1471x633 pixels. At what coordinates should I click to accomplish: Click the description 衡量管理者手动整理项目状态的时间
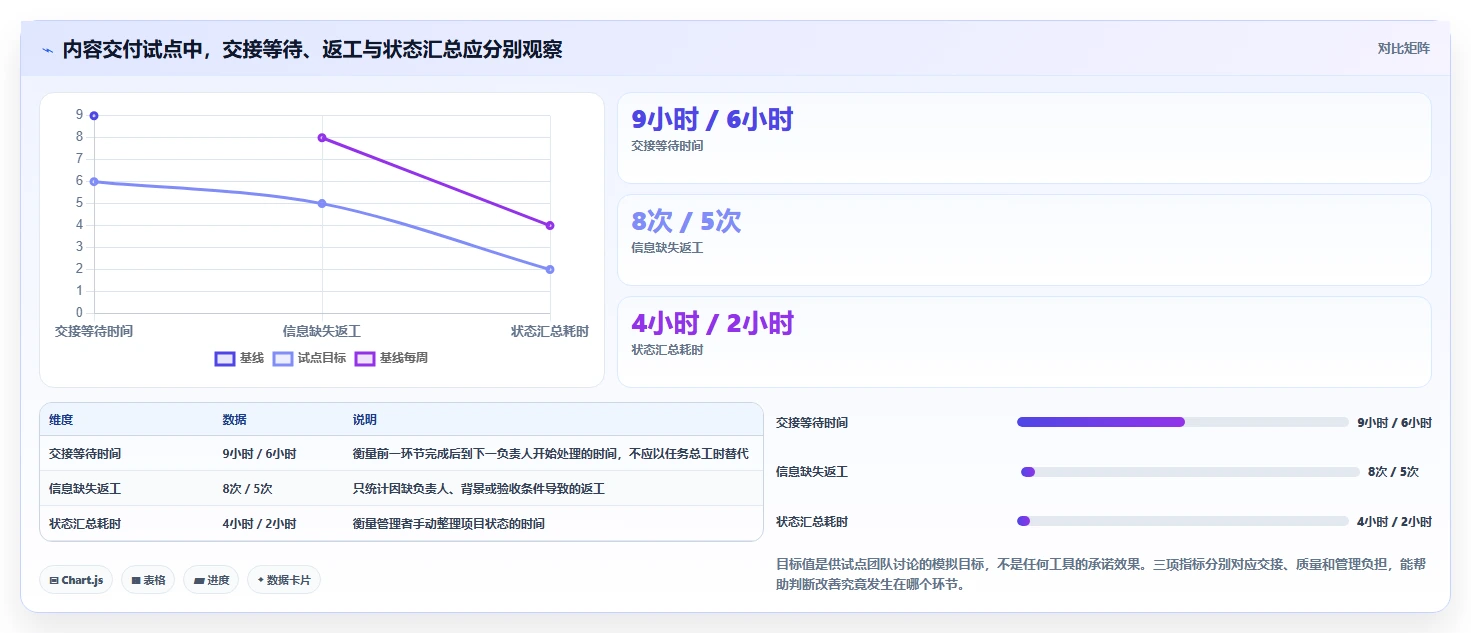[448, 524]
